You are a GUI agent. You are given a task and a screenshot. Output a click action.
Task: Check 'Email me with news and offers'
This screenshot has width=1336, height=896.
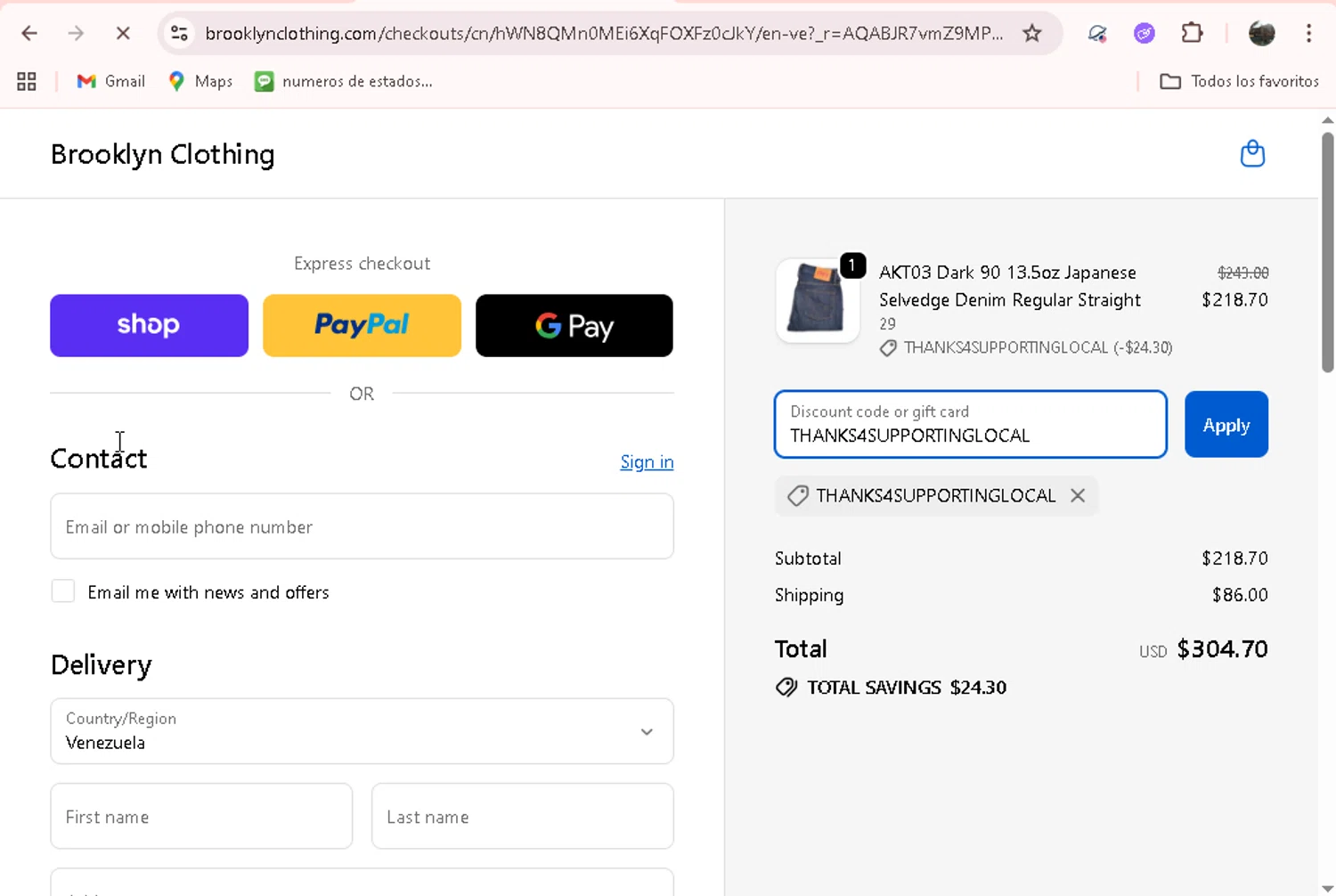point(63,591)
